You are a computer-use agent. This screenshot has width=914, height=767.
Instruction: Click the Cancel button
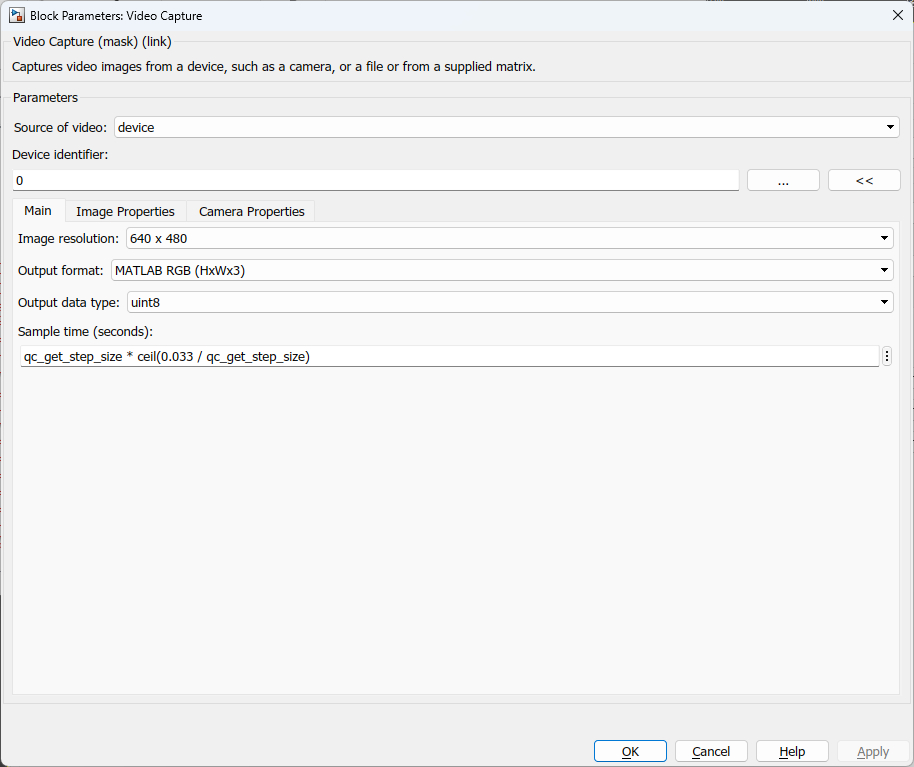pyautogui.click(x=711, y=750)
